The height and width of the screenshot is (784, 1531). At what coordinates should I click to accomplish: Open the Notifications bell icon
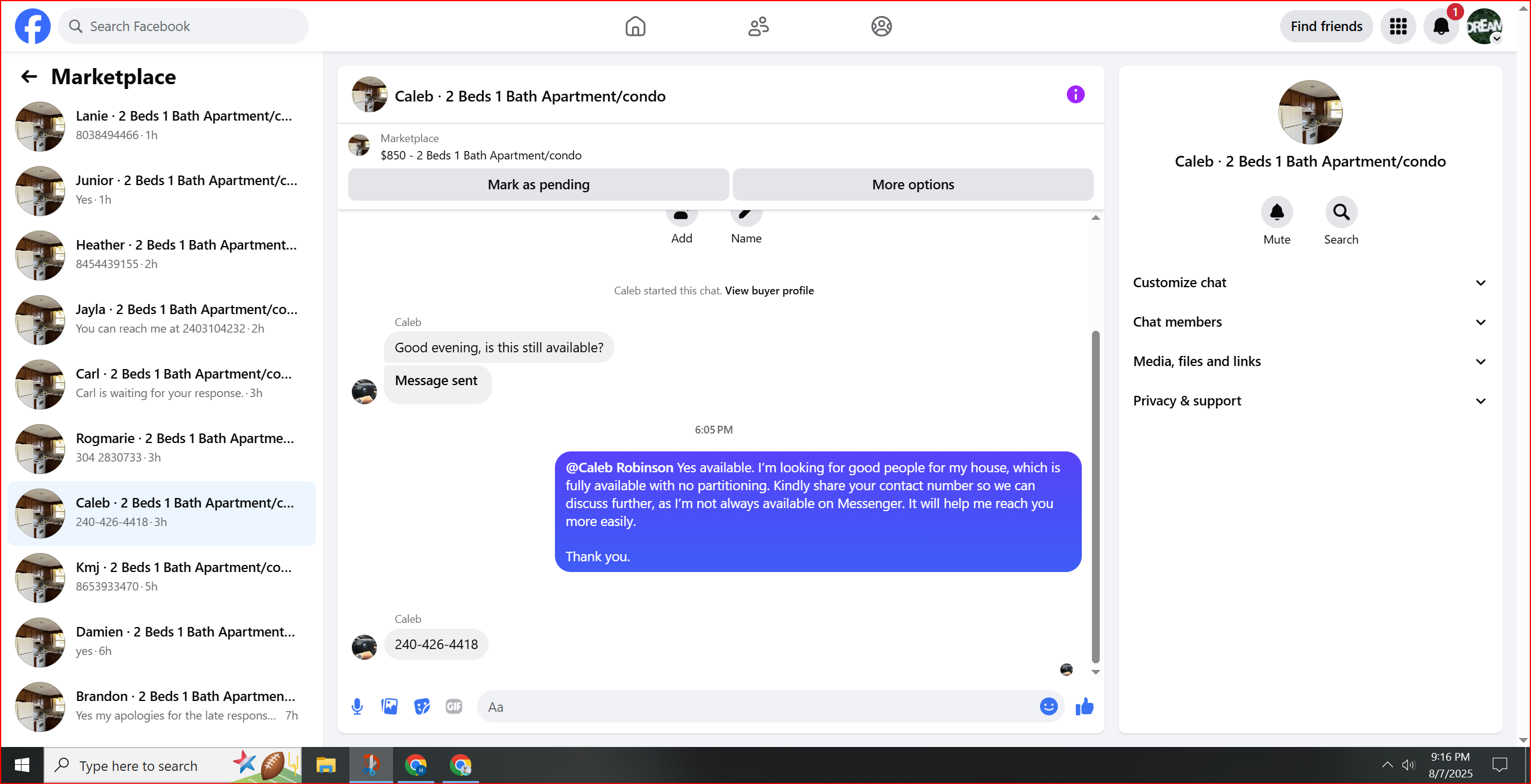1441,26
